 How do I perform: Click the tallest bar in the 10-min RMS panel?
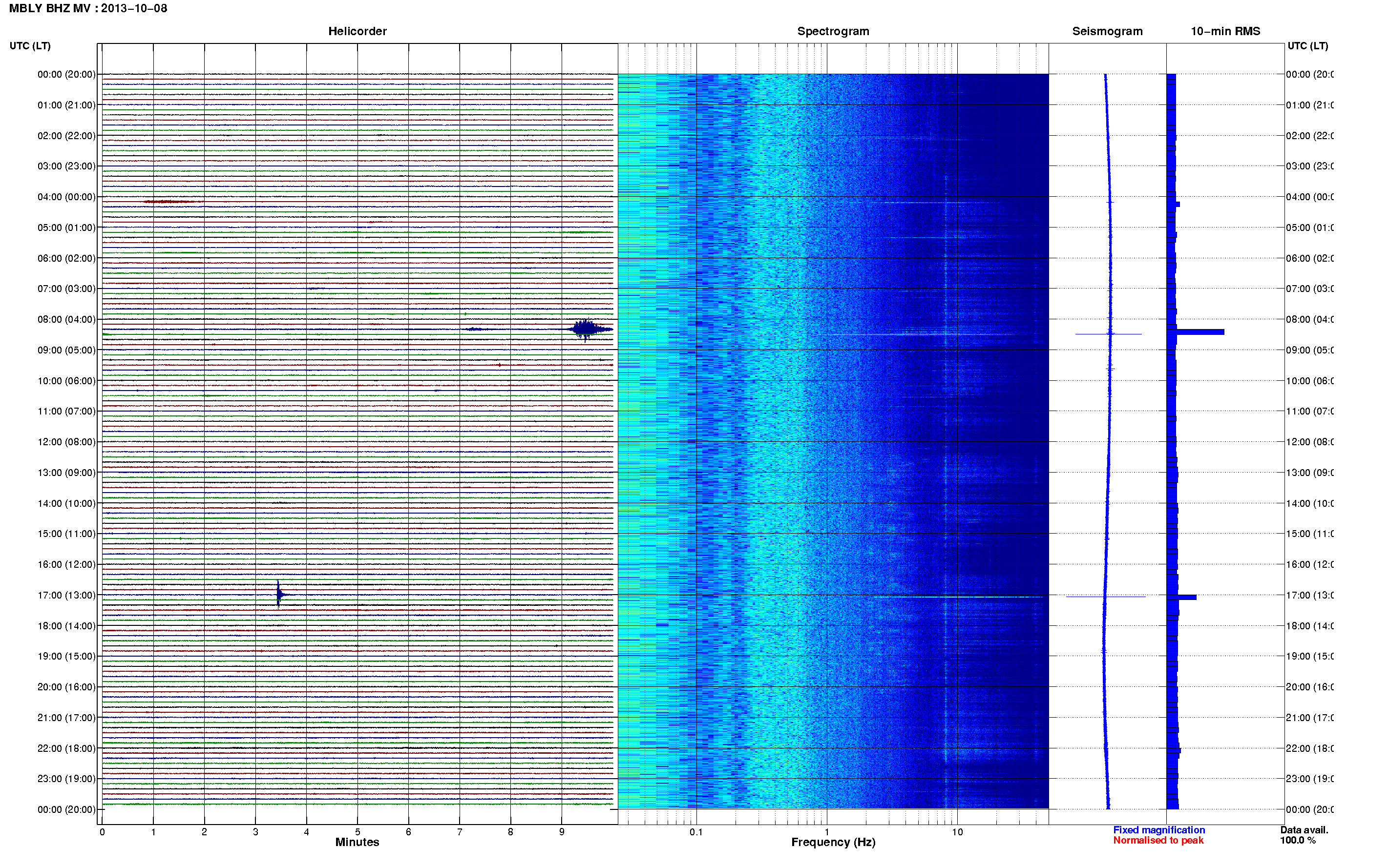pyautogui.click(x=1196, y=332)
